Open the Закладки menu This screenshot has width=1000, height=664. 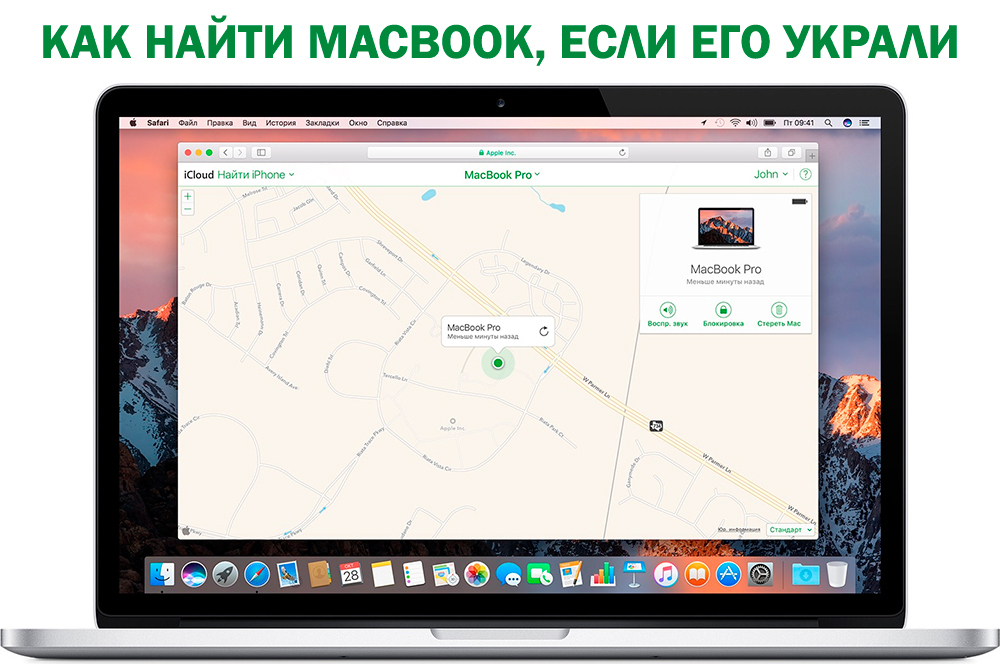pyautogui.click(x=322, y=122)
